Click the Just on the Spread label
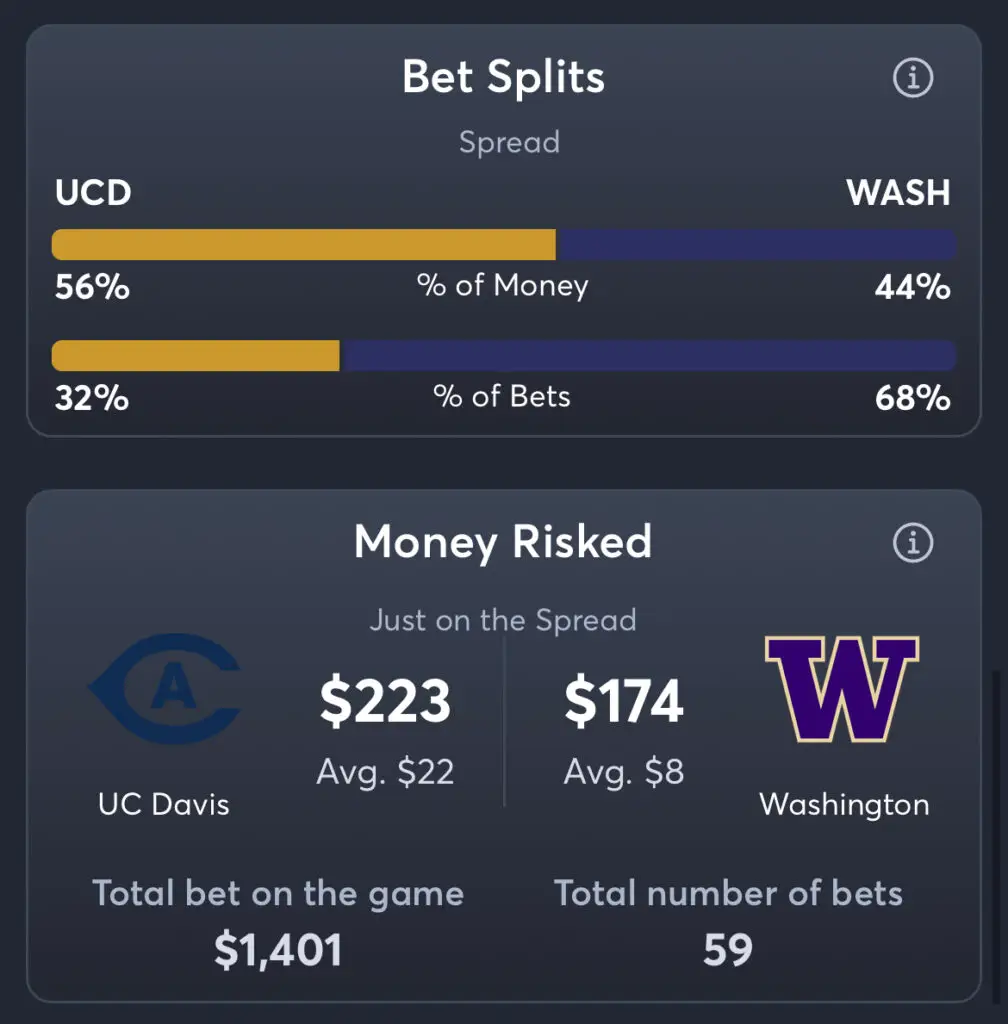 (x=503, y=620)
